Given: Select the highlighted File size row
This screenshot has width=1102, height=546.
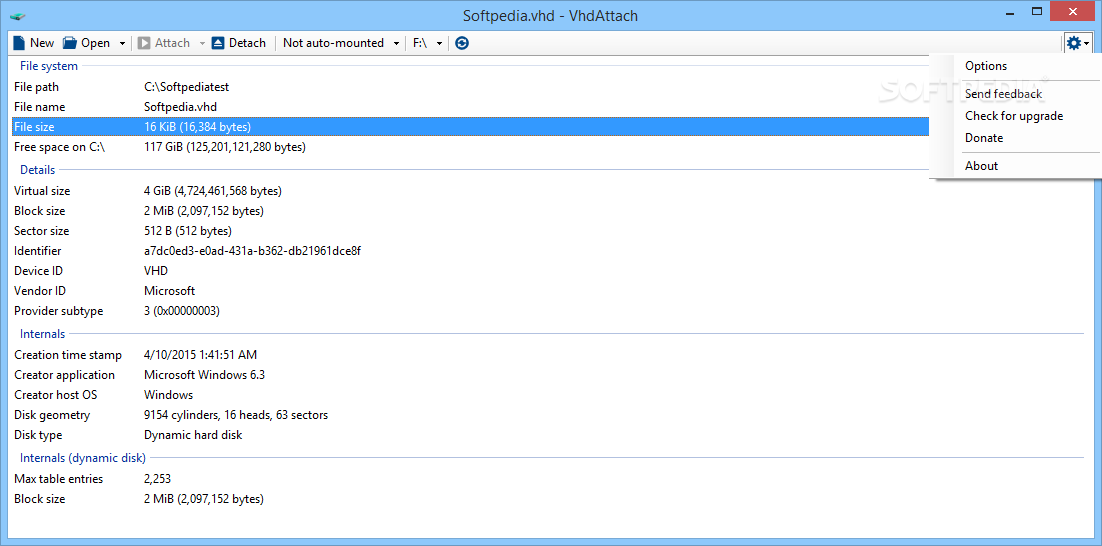Looking at the screenshot, I should (x=471, y=127).
